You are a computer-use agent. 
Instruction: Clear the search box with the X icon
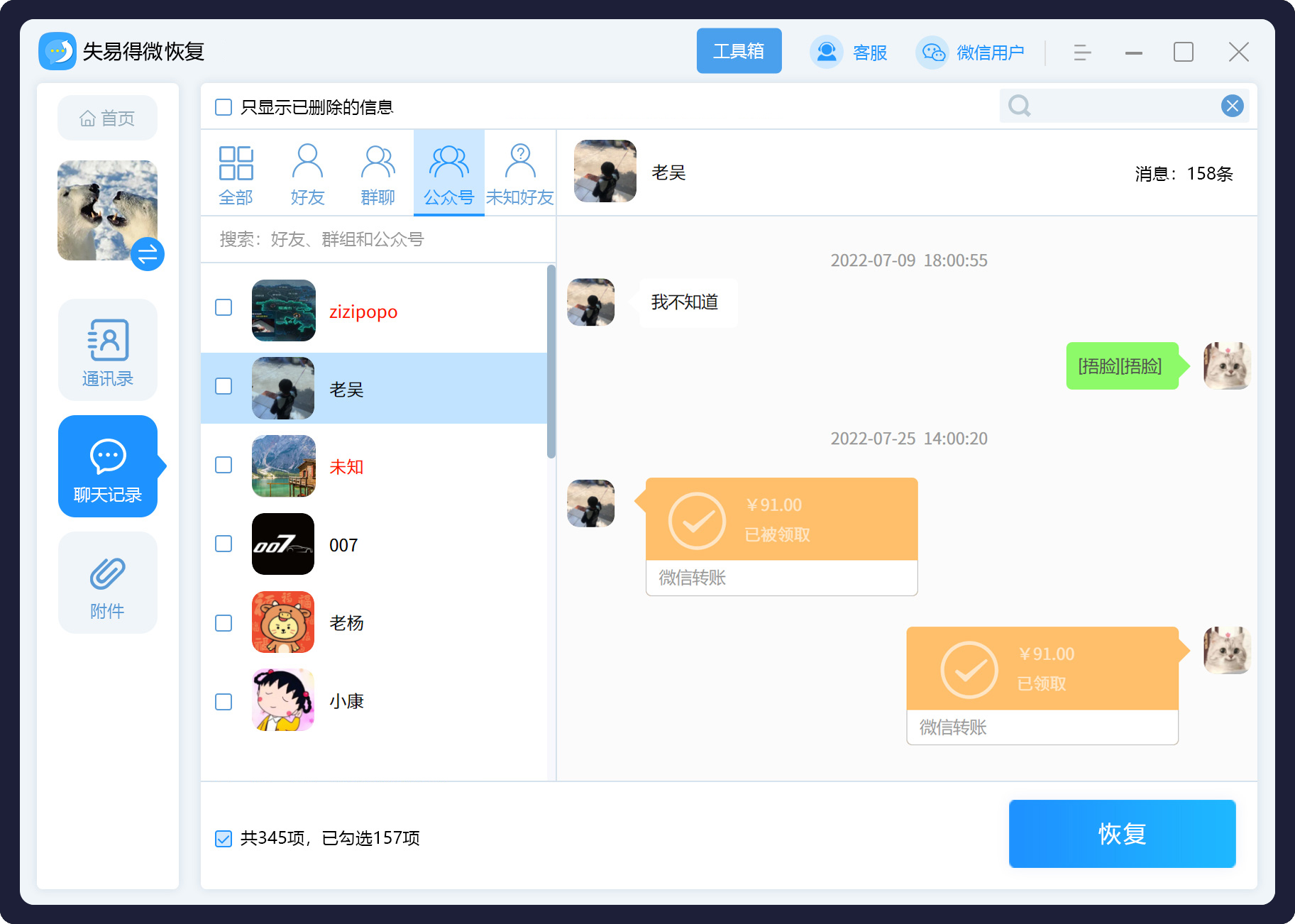pos(1233,105)
